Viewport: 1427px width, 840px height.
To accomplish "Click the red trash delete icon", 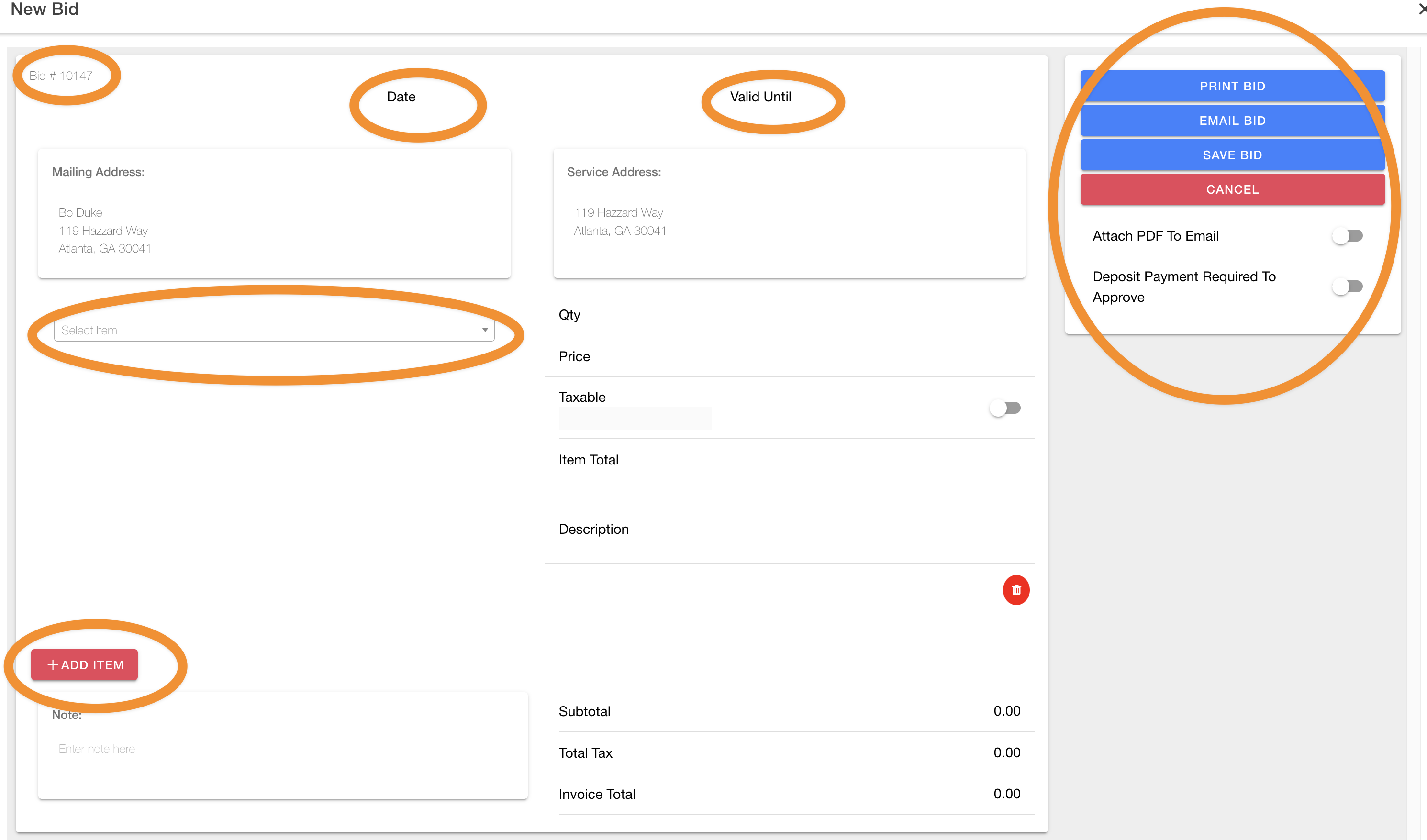I will click(1016, 590).
